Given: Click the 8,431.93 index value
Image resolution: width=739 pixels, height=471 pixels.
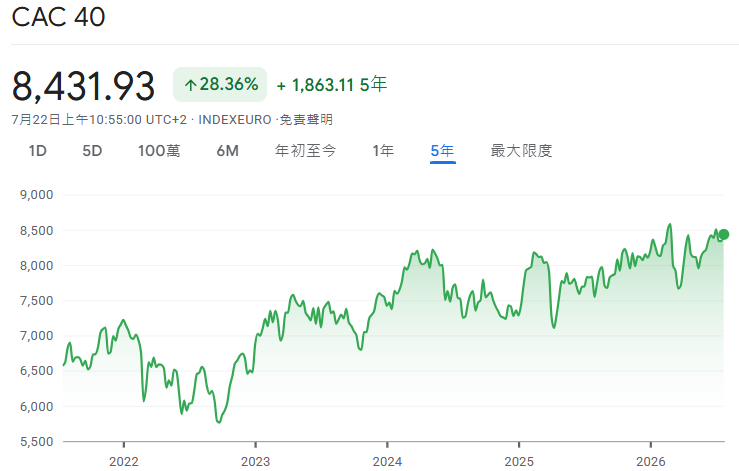Looking at the screenshot, I should [83, 87].
